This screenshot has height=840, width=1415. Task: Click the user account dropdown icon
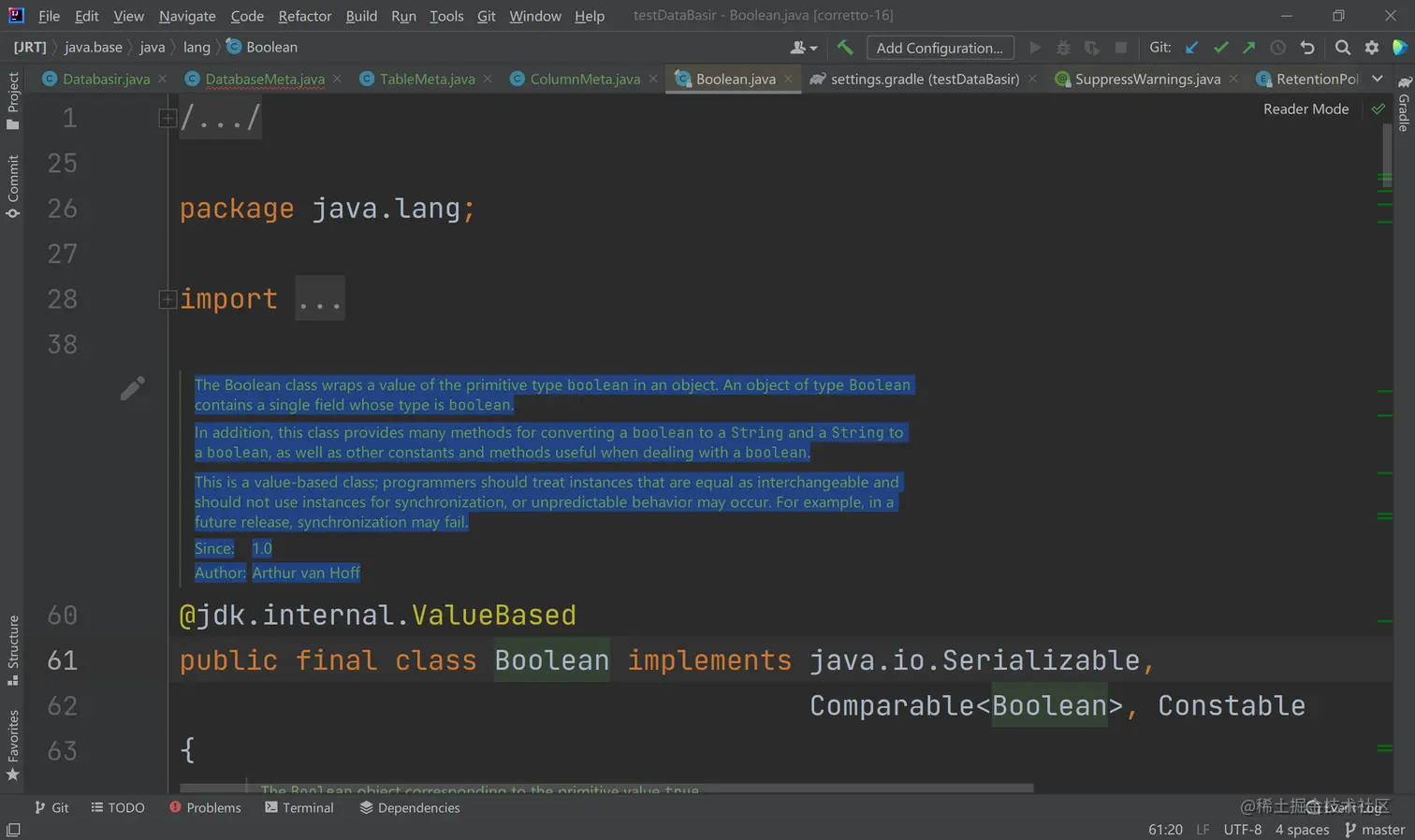pyautogui.click(x=803, y=48)
